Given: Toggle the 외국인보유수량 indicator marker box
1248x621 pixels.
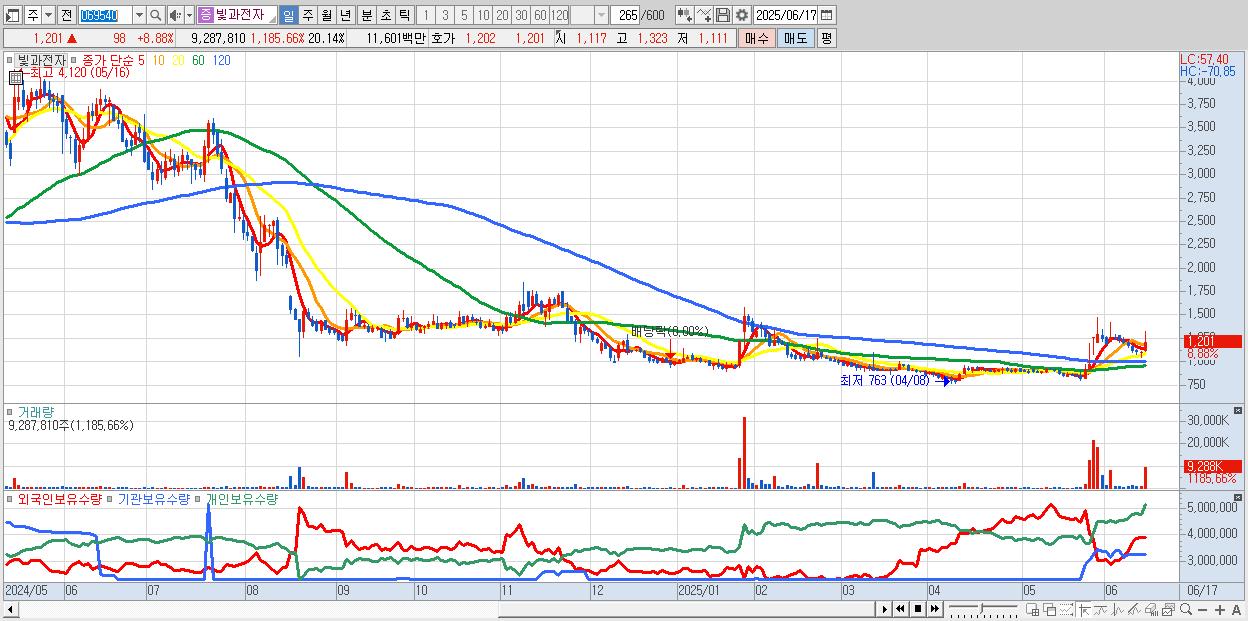Looking at the screenshot, I should pos(11,498).
